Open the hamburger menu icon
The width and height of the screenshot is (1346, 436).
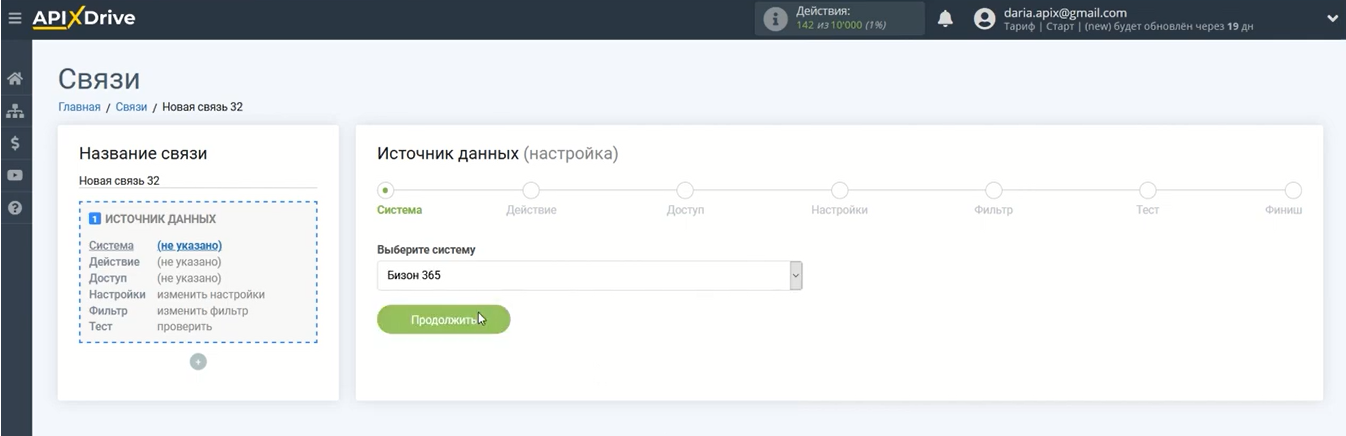point(14,18)
